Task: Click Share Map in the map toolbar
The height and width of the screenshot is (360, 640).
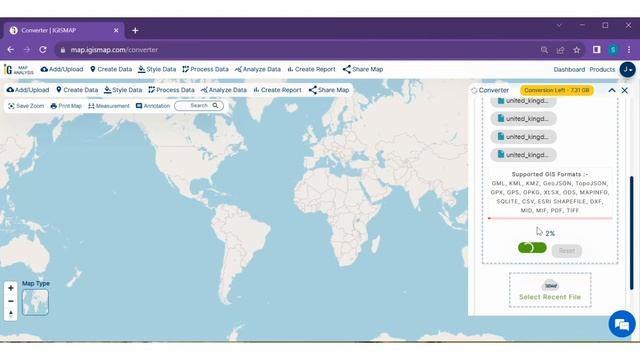Action: click(x=329, y=90)
